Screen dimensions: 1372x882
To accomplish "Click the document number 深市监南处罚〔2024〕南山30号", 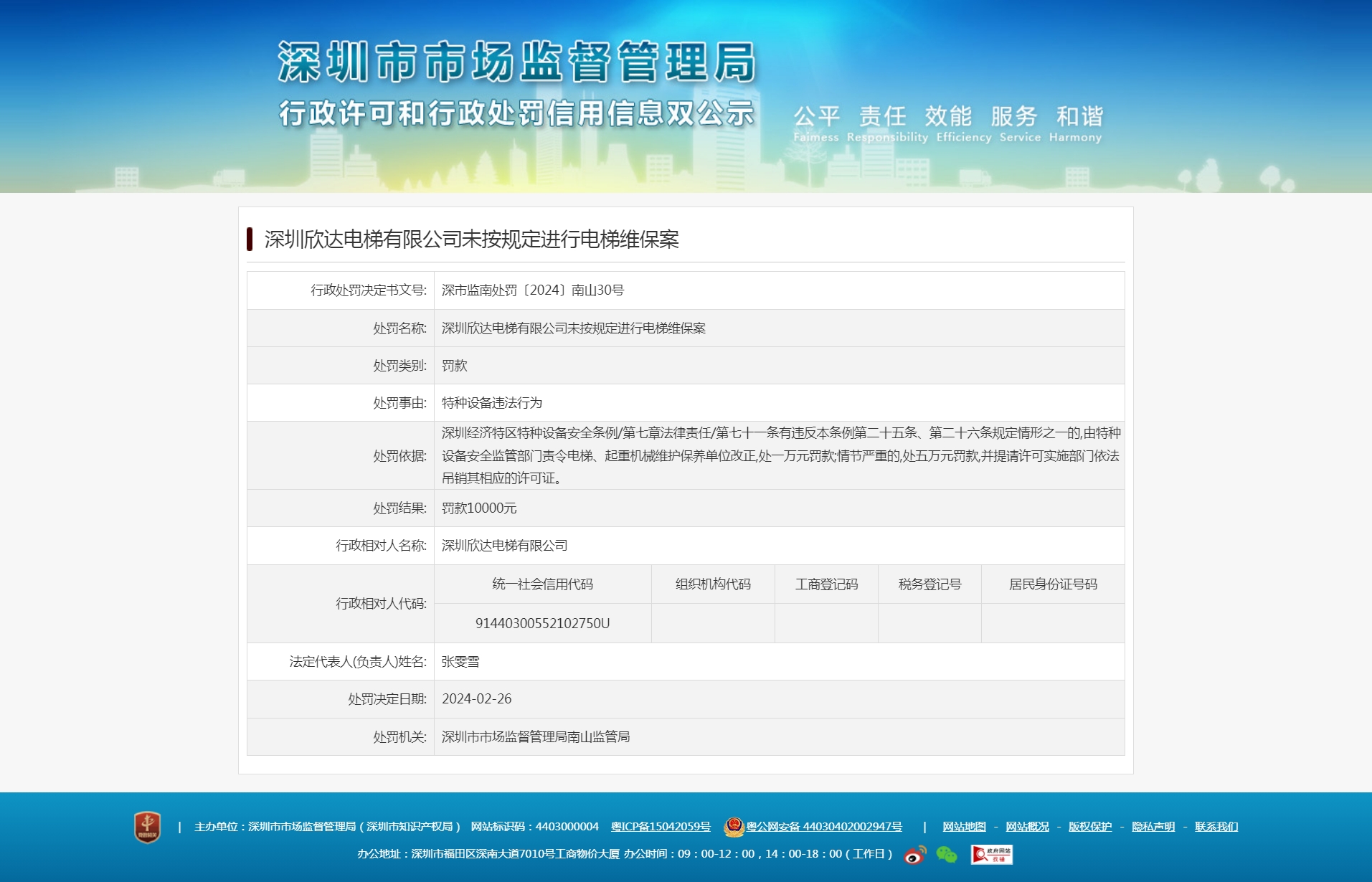I will point(532,290).
